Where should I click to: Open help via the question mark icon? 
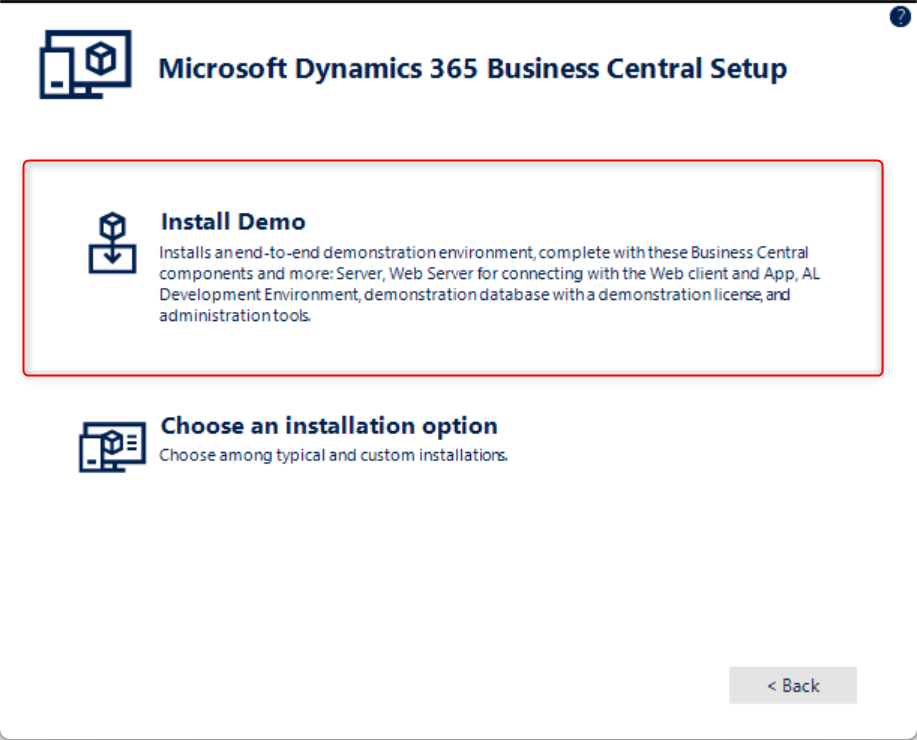899,17
